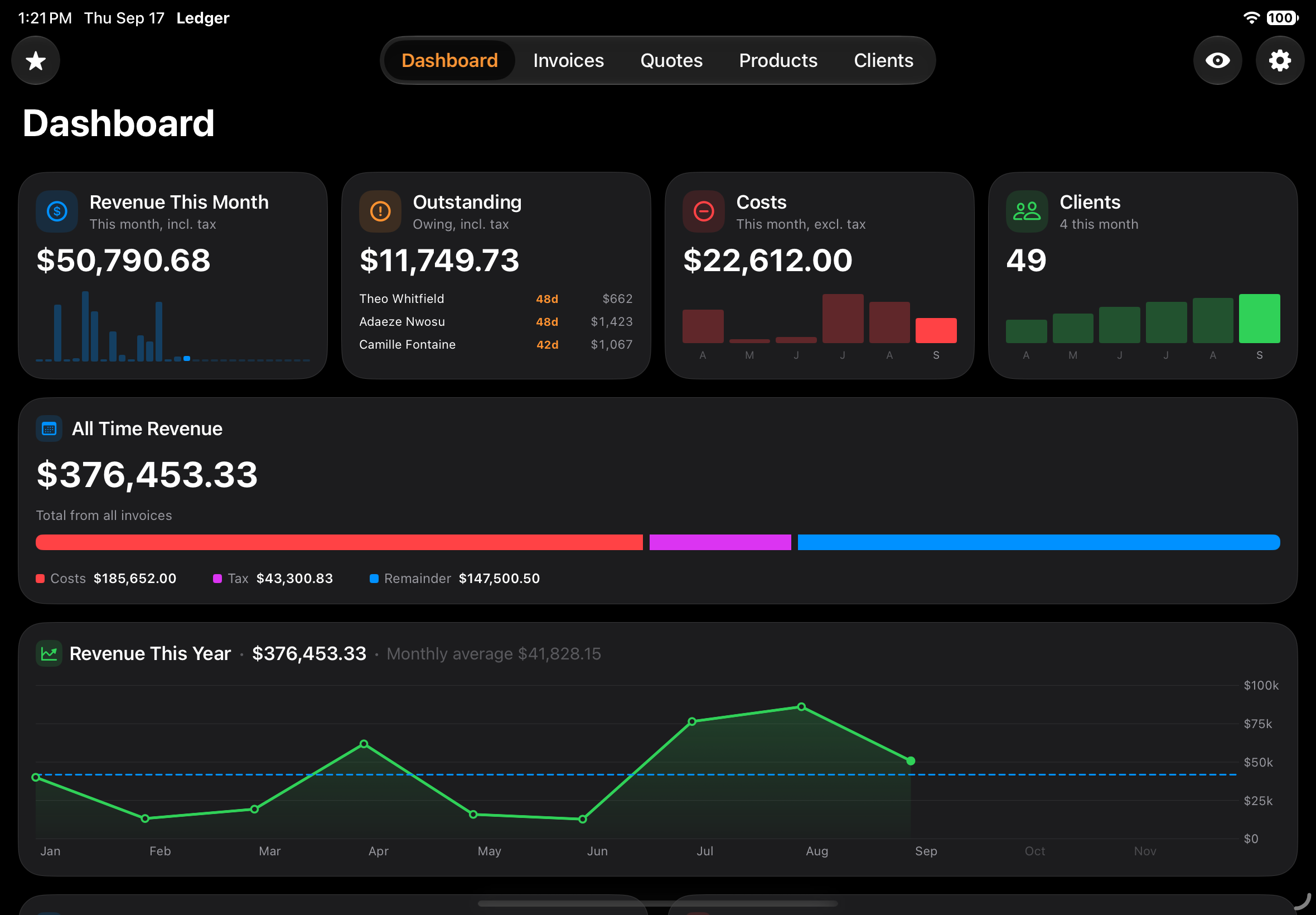Image resolution: width=1316 pixels, height=915 pixels.
Task: Check the Wi-Fi status icon
Action: 1251,18
